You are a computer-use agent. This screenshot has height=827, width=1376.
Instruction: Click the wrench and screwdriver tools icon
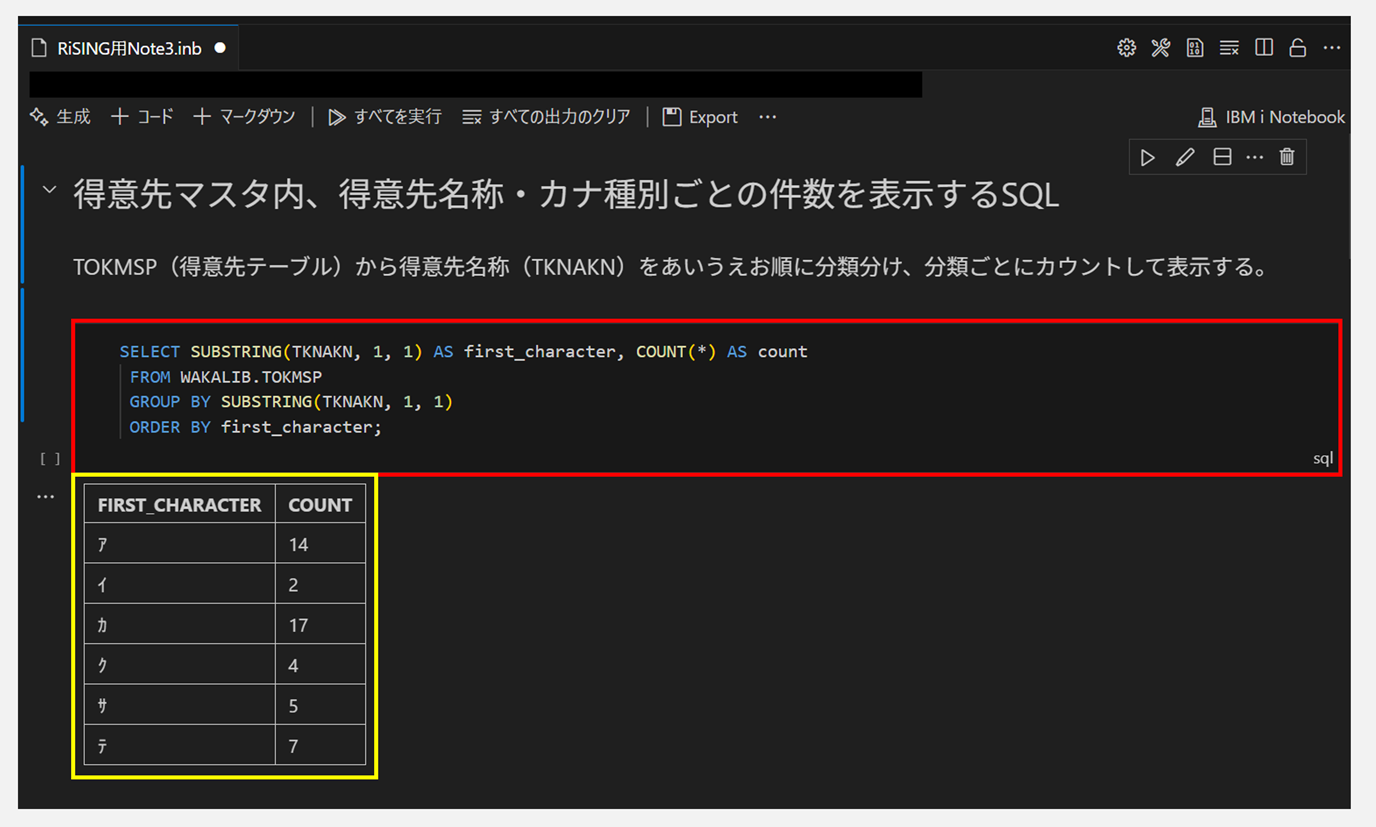(x=1160, y=48)
